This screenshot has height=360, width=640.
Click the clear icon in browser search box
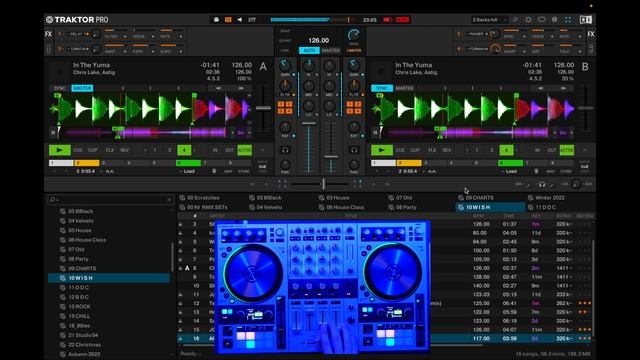(169, 200)
